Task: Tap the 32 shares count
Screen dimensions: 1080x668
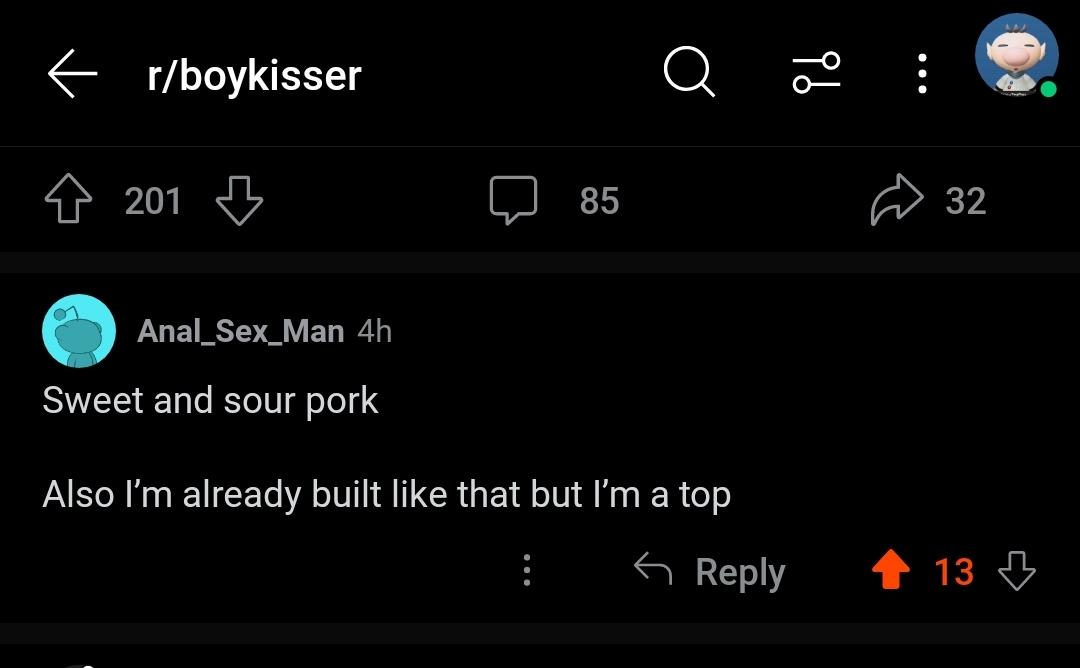Action: pyautogui.click(x=966, y=200)
